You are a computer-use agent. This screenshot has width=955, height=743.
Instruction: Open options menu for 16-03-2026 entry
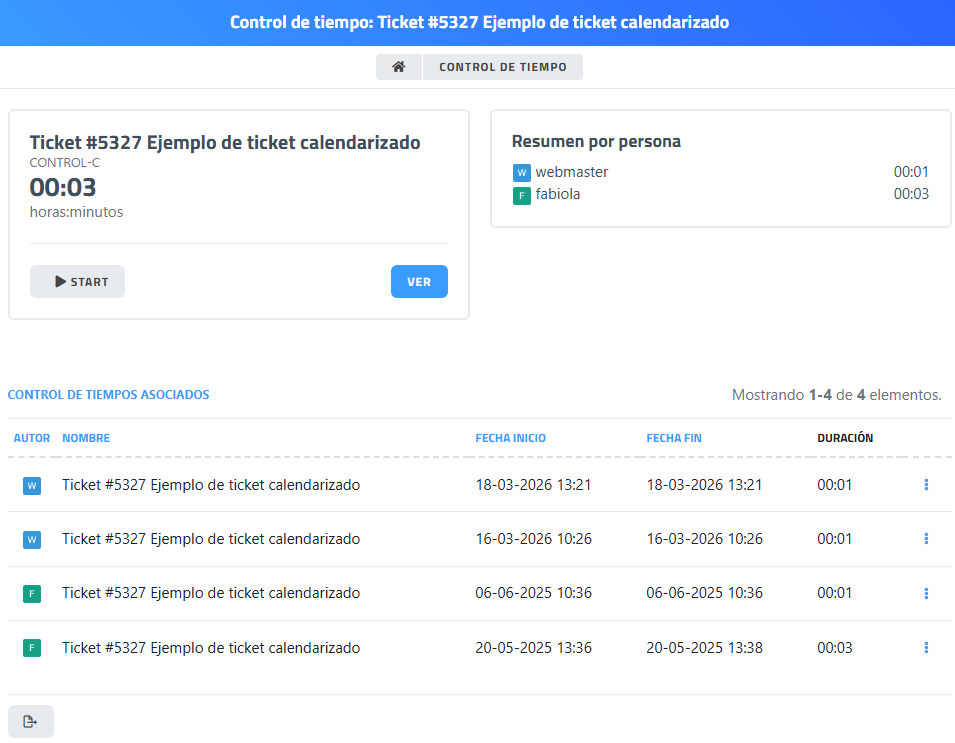click(x=926, y=539)
